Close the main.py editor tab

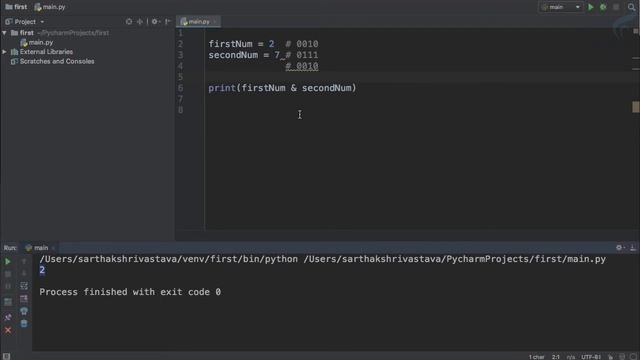pos(215,22)
